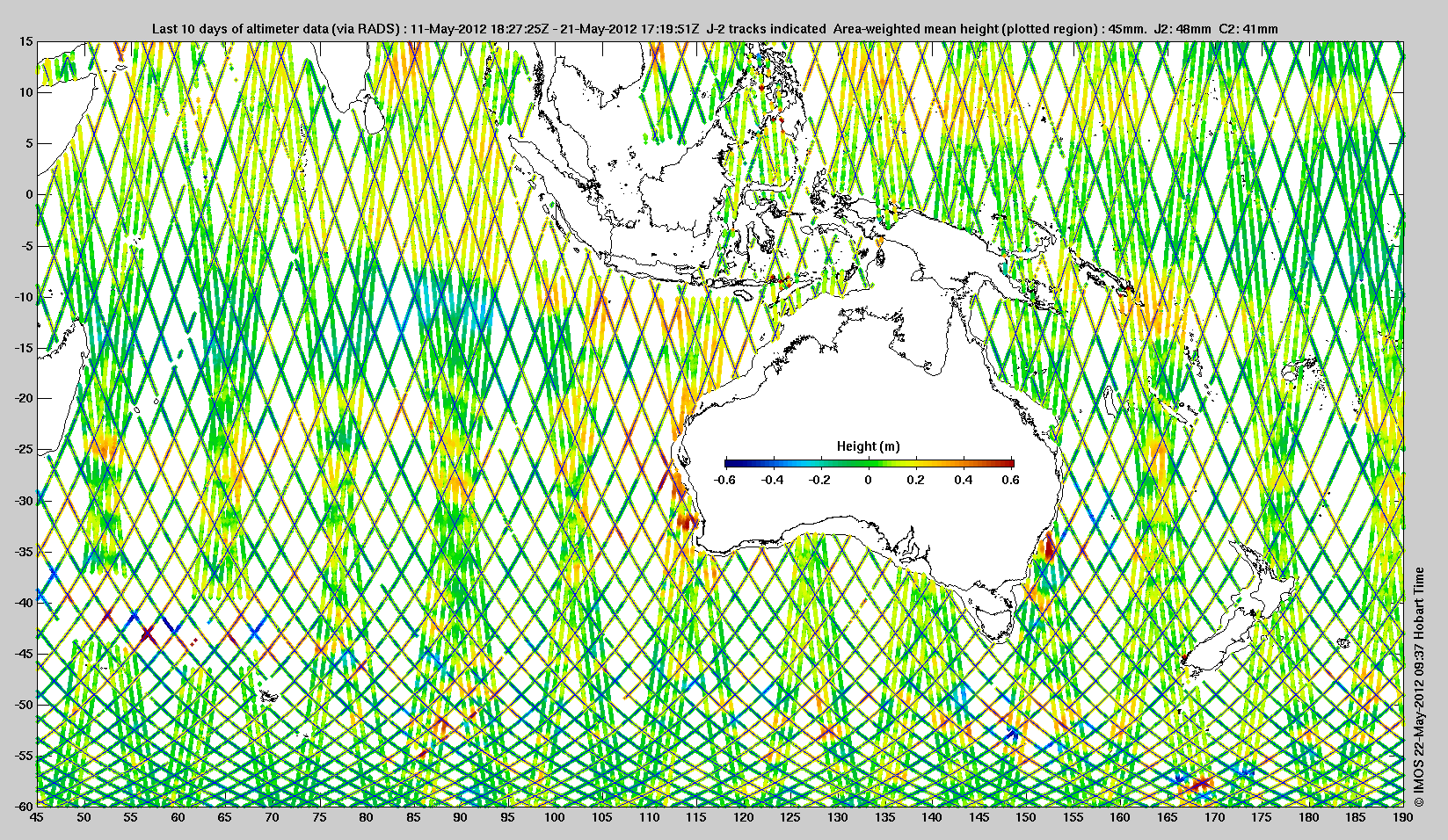Click the "-0.6" colorbar tick label

[724, 480]
